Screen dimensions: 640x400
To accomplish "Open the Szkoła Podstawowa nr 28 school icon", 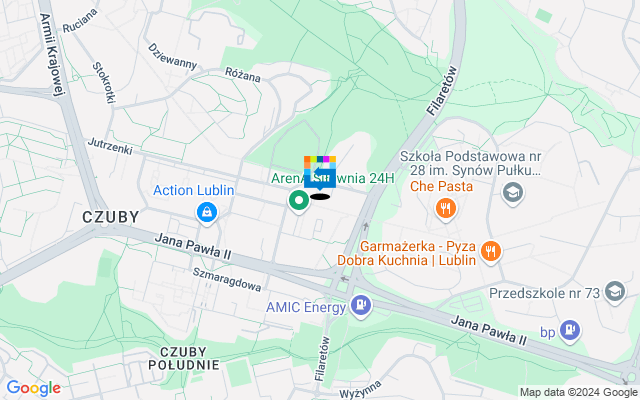I will pyautogui.click(x=513, y=193).
